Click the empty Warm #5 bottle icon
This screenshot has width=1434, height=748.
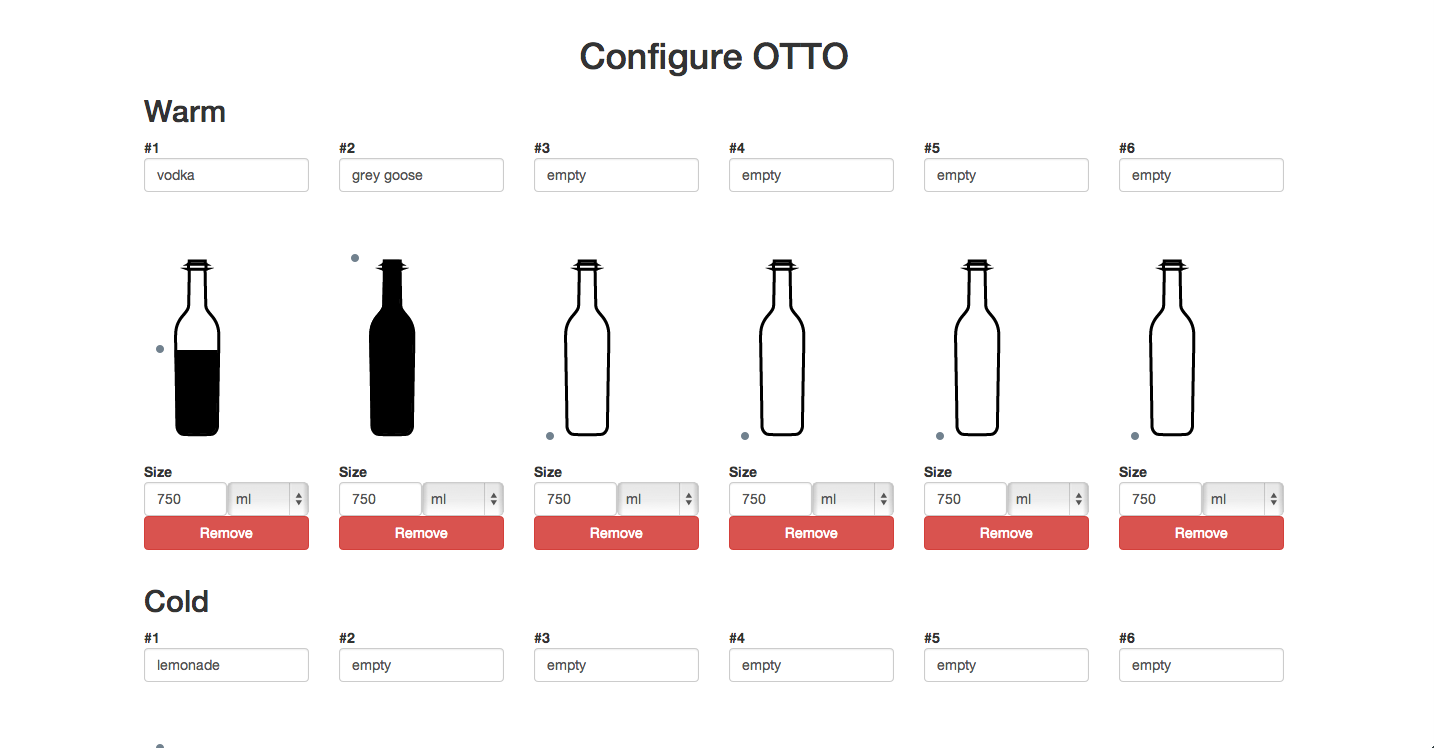pos(977,347)
